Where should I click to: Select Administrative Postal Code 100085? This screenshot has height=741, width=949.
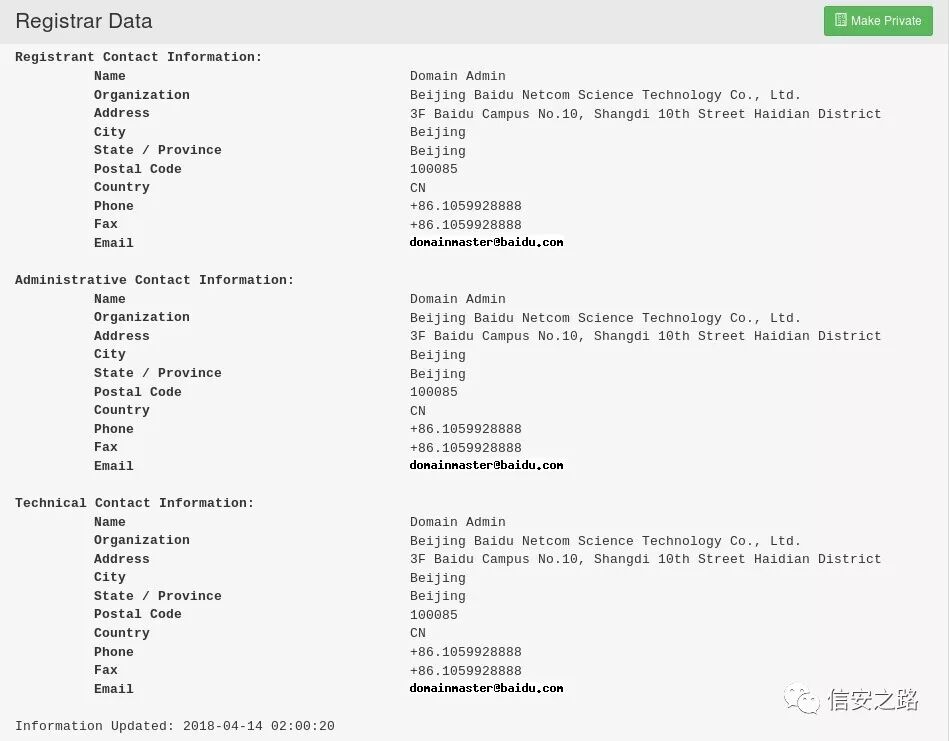click(x=433, y=392)
